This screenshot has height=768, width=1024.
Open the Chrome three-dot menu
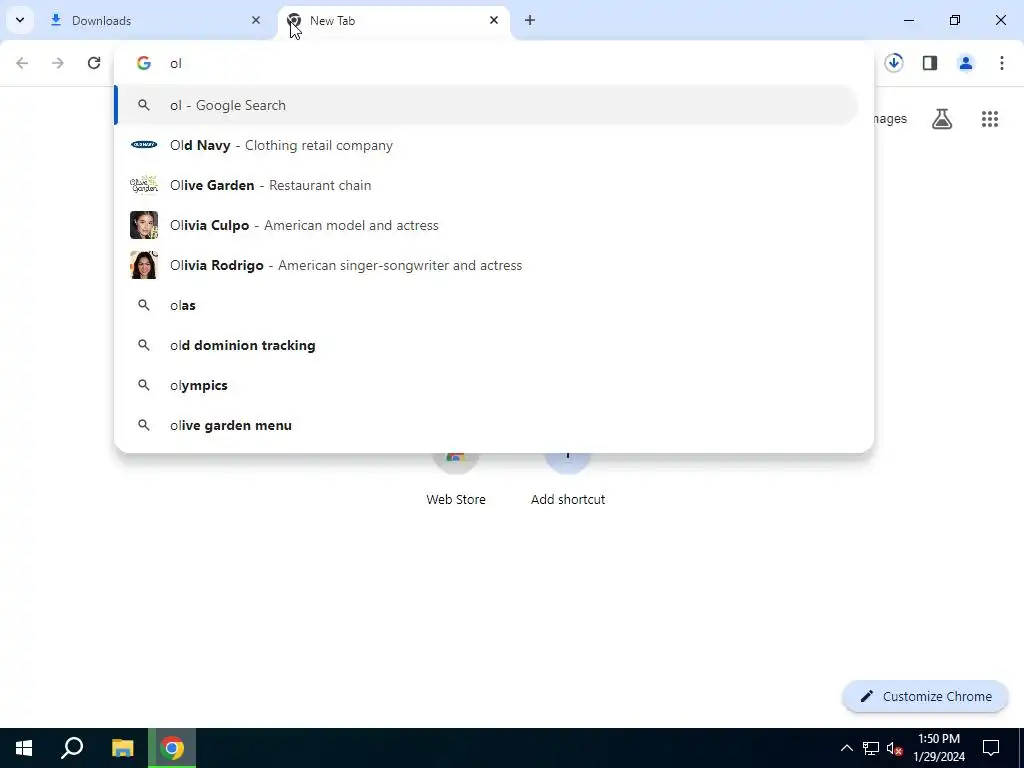point(1002,63)
